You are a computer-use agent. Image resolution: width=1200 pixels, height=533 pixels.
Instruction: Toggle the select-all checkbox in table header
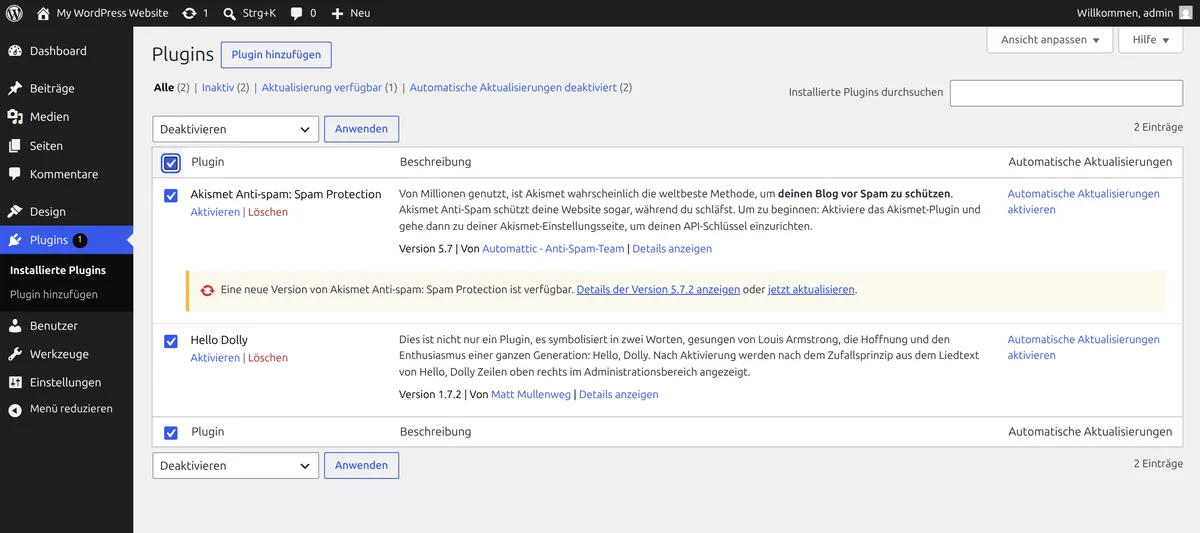(x=171, y=162)
